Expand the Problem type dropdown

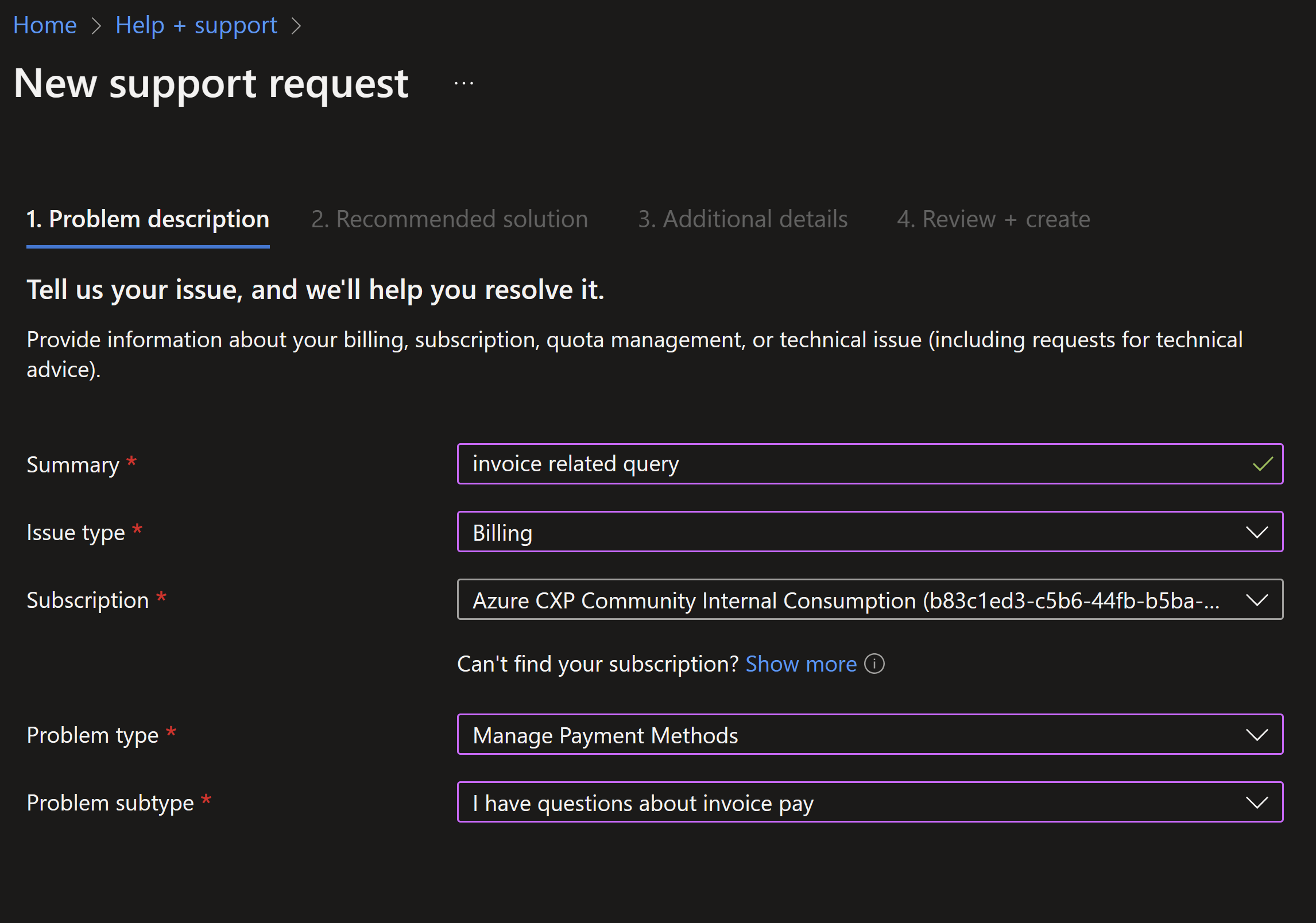point(861,734)
